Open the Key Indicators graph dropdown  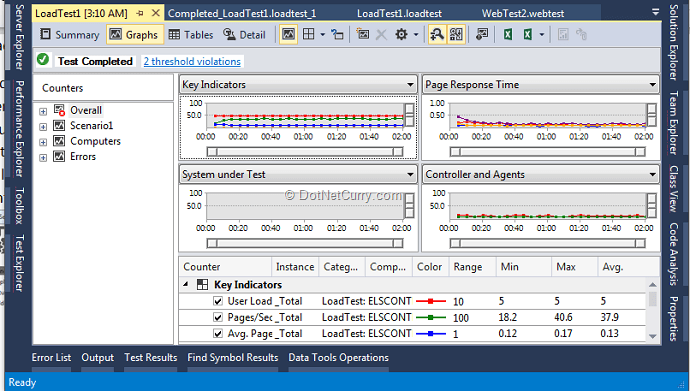410,84
